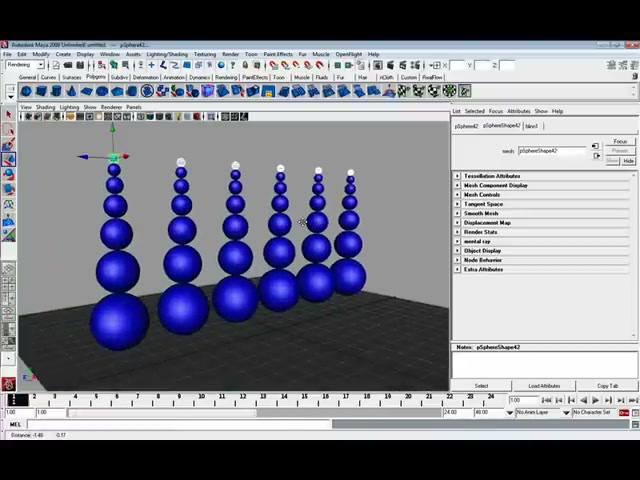640x480 pixels.
Task: Toggle the red auto keyframe button
Action: click(x=624, y=413)
